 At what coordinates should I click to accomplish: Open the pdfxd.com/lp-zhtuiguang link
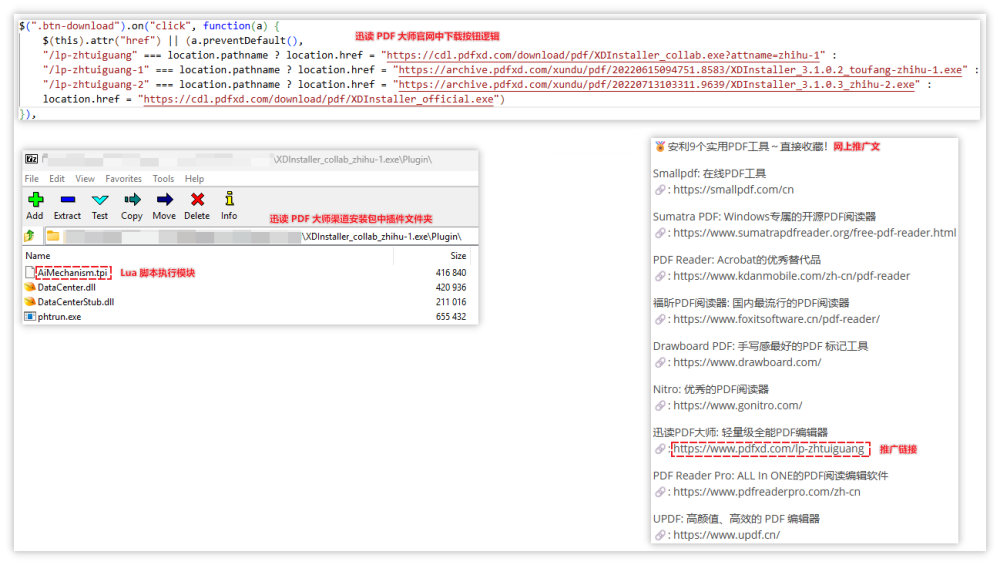(x=769, y=449)
